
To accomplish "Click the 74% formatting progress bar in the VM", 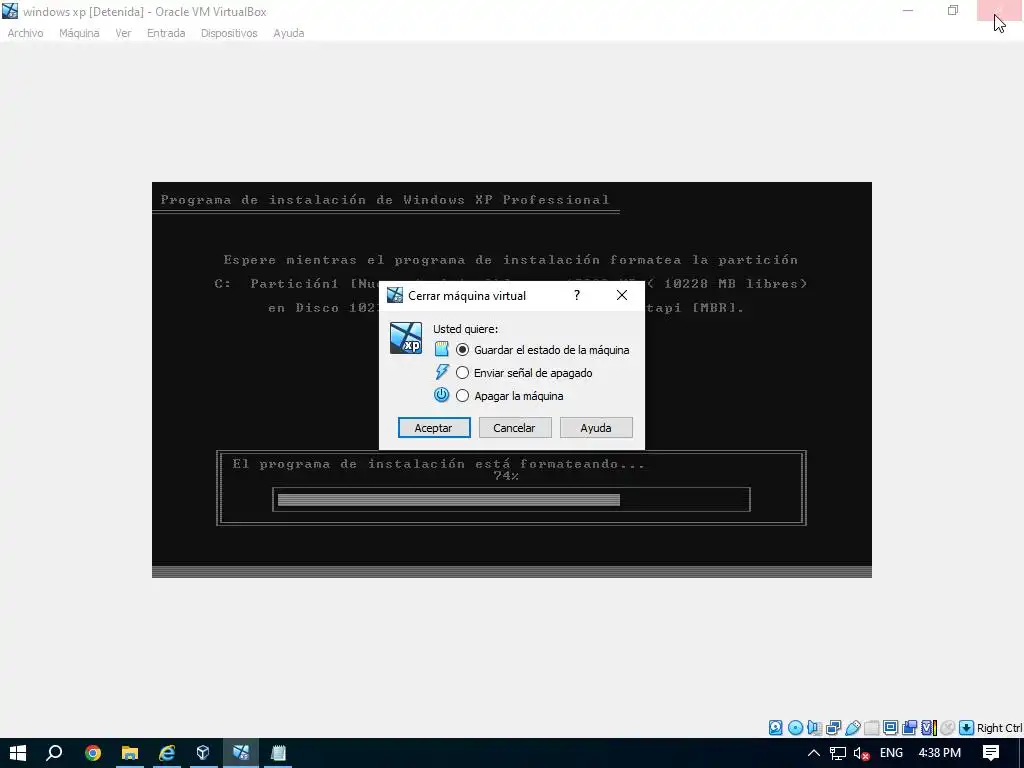I will pos(511,500).
